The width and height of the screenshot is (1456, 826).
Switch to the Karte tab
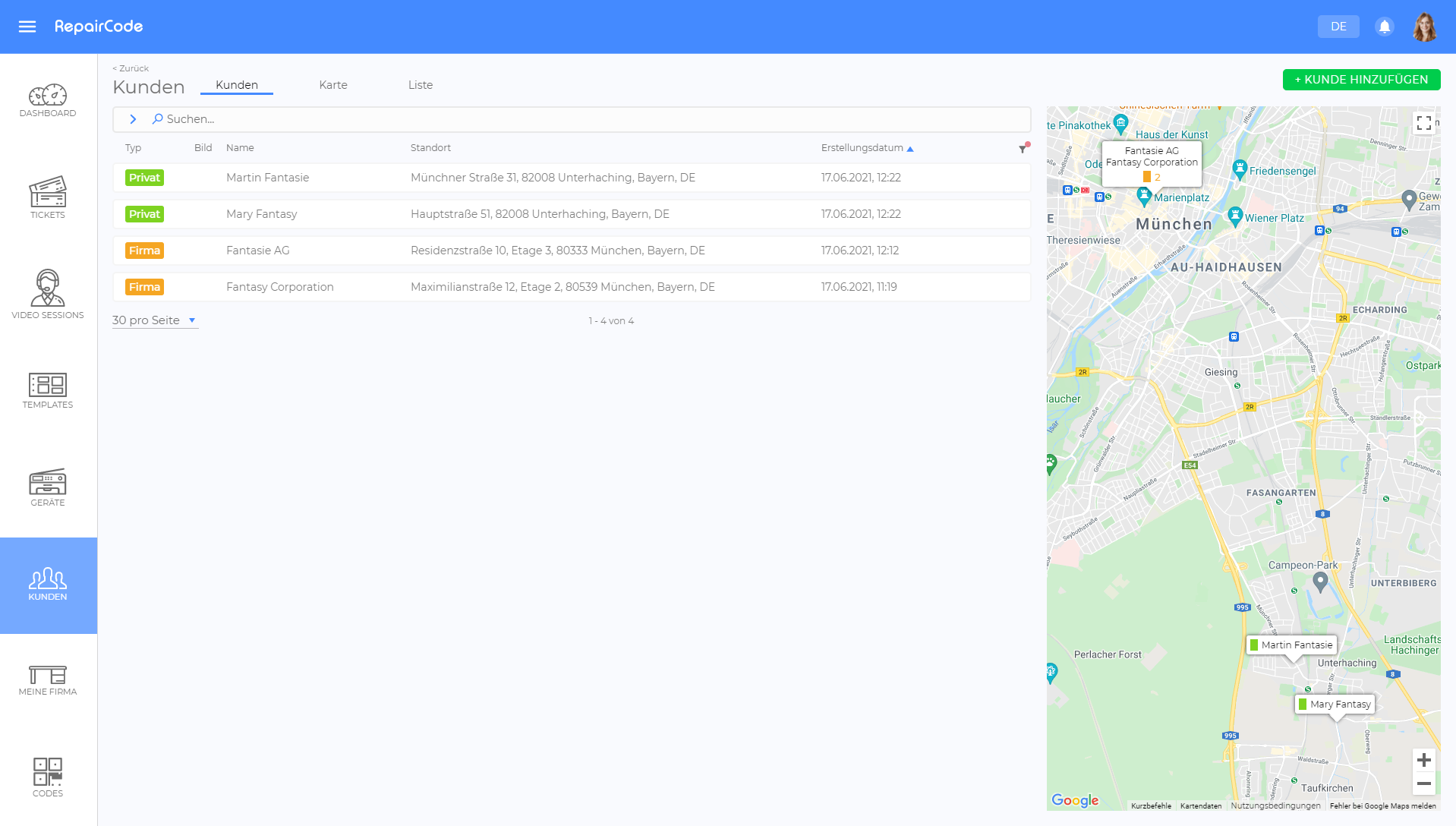[x=333, y=84]
